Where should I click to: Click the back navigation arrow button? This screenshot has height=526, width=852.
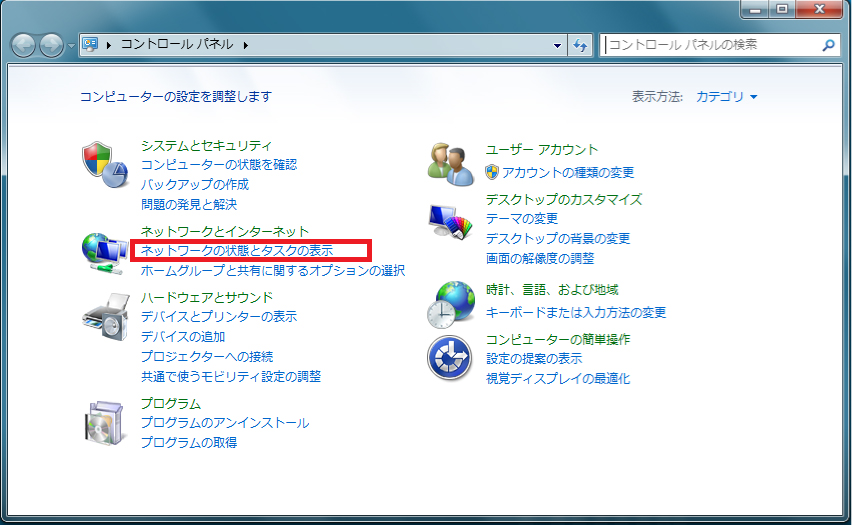tap(23, 45)
